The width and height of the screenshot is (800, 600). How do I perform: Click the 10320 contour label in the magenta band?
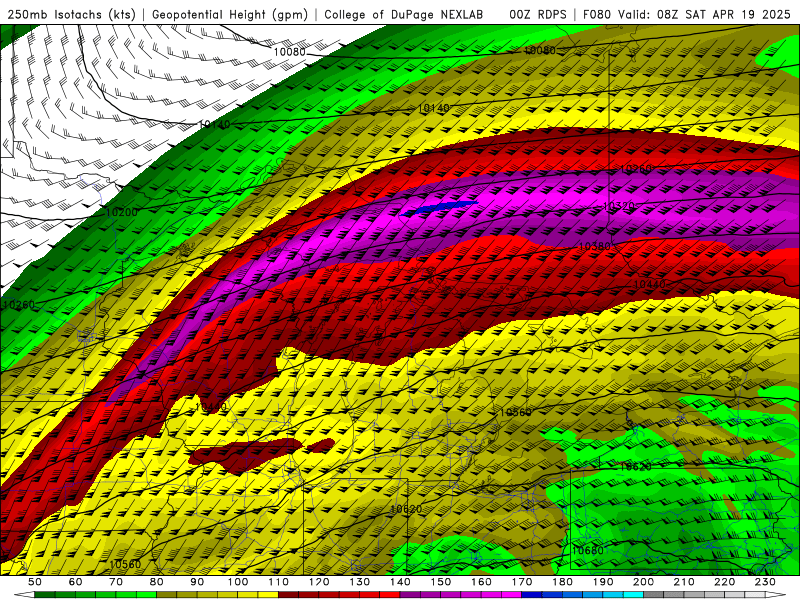click(x=618, y=206)
